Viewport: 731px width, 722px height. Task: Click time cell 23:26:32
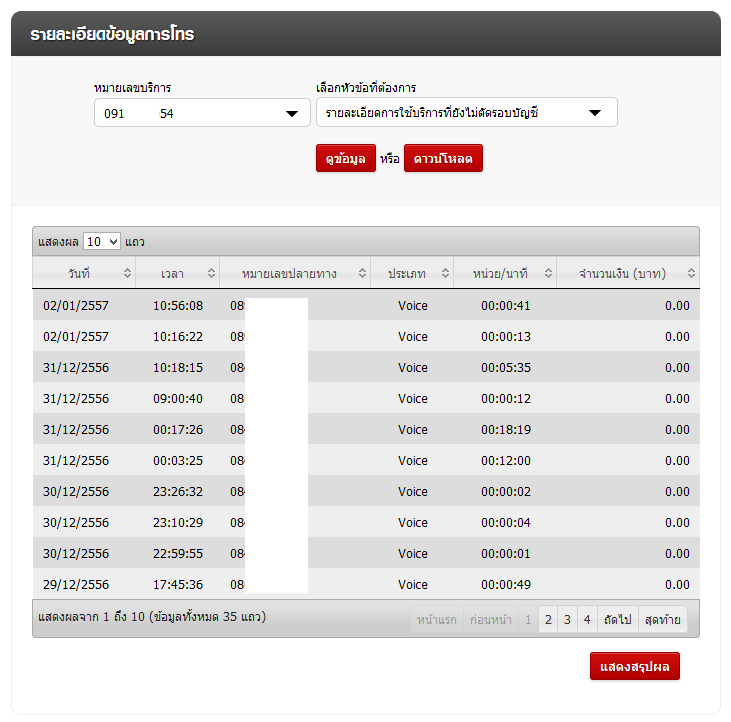[178, 492]
